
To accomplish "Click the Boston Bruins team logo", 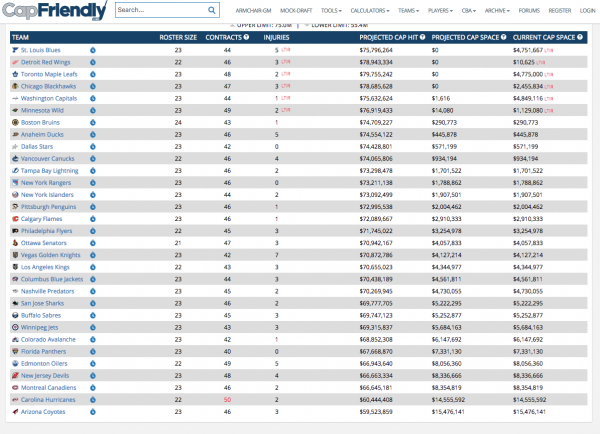I will tap(14, 121).
